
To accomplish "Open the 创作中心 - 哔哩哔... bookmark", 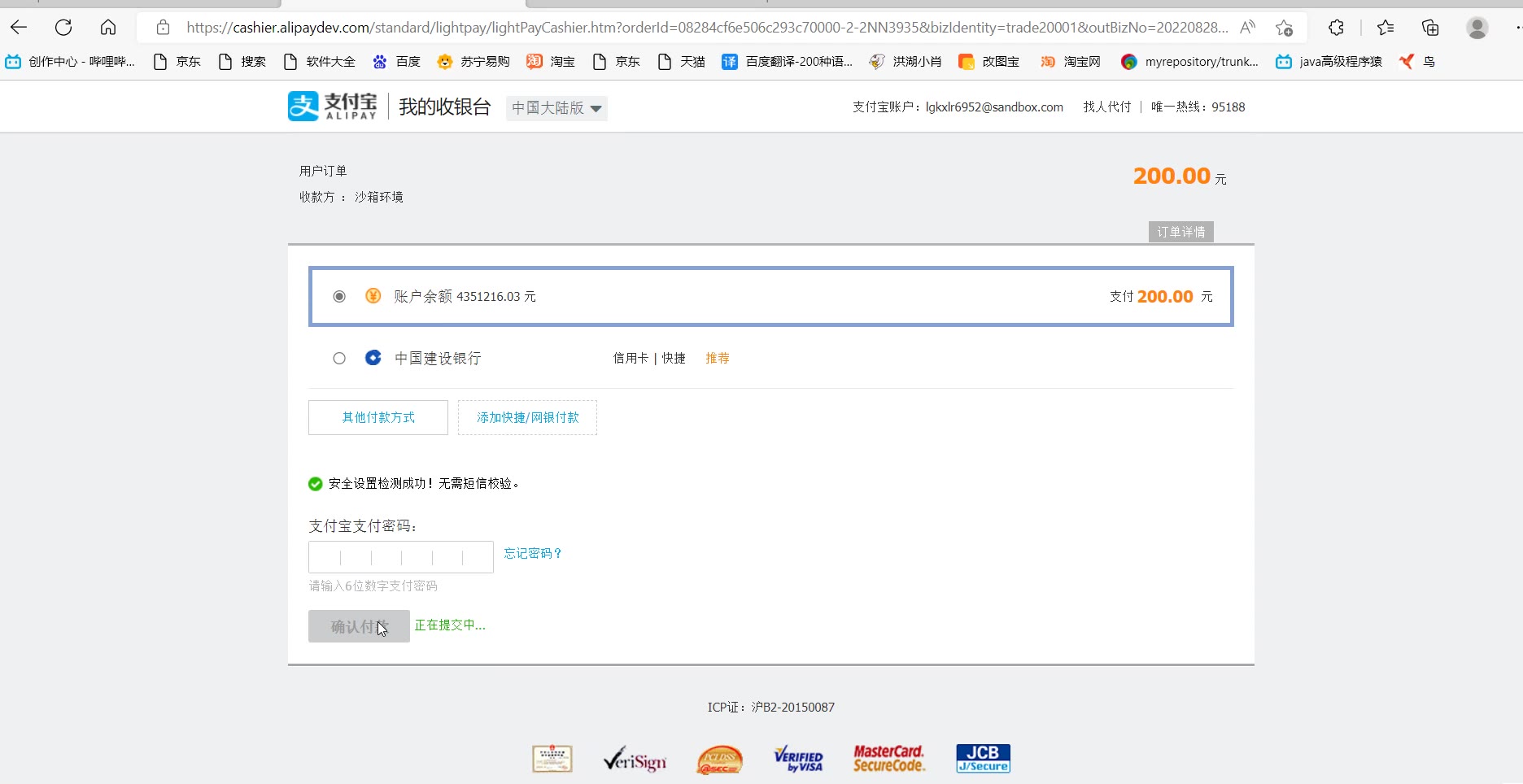I will click(70, 61).
